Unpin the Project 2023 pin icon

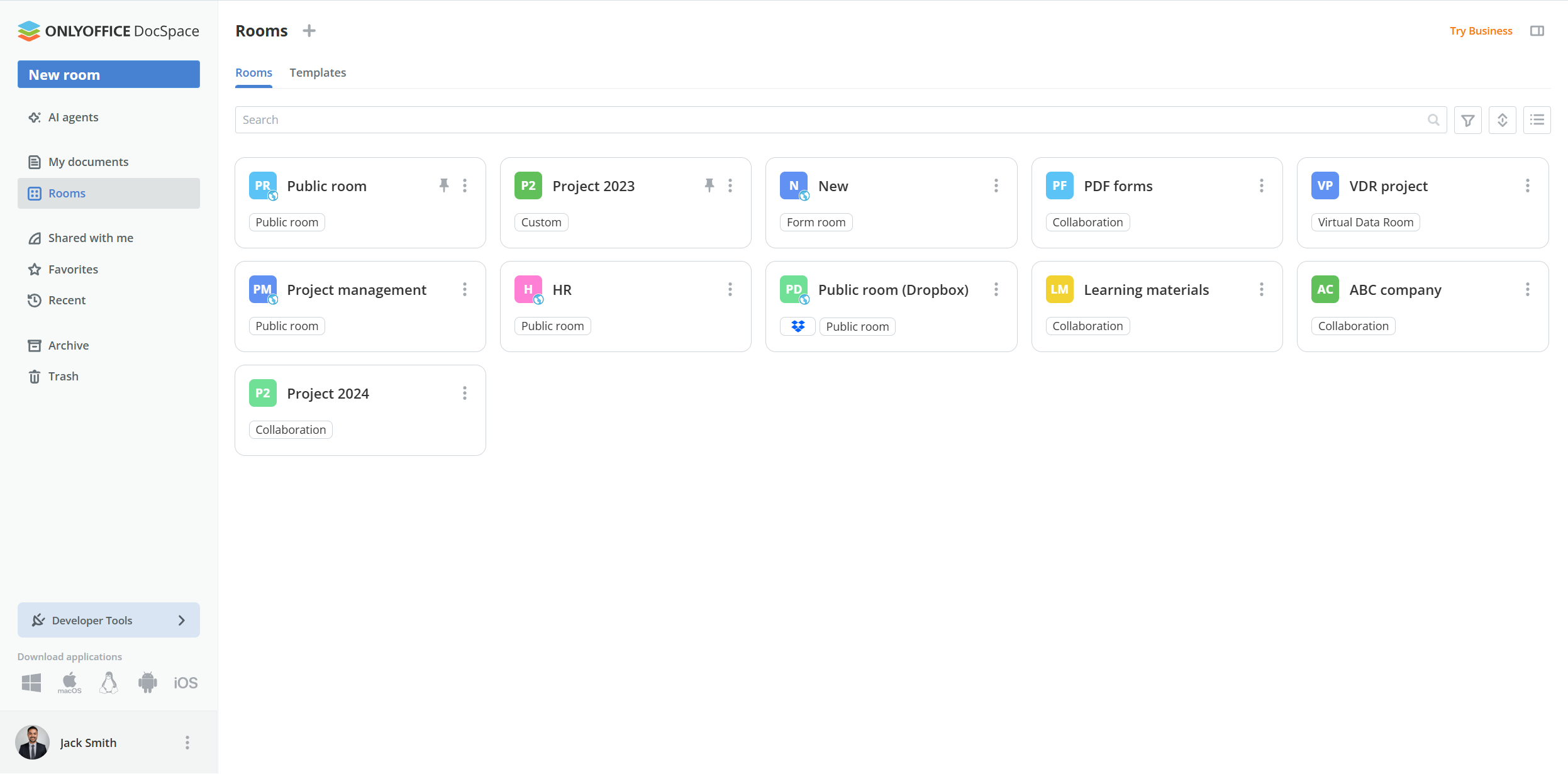click(709, 185)
